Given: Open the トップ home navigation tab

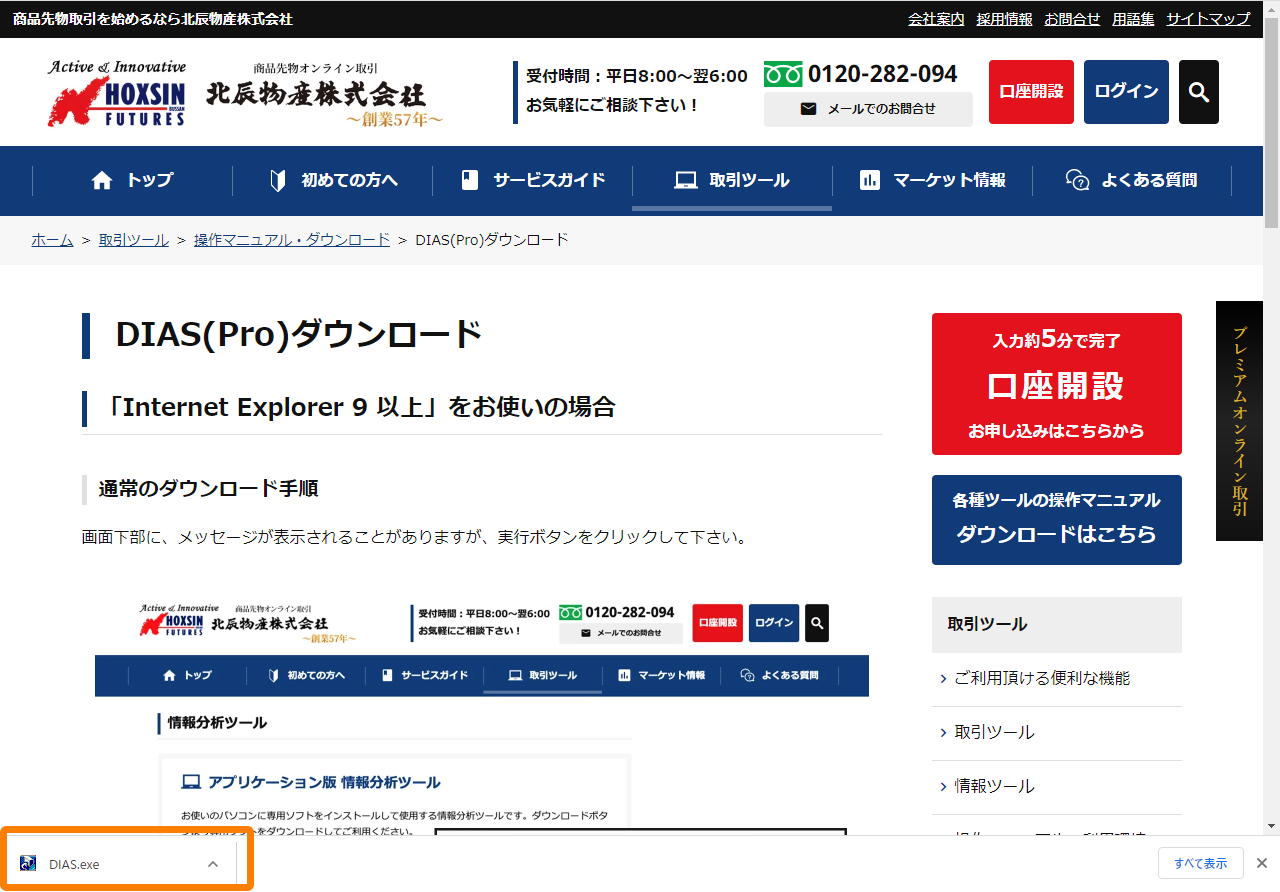Looking at the screenshot, I should pyautogui.click(x=132, y=180).
